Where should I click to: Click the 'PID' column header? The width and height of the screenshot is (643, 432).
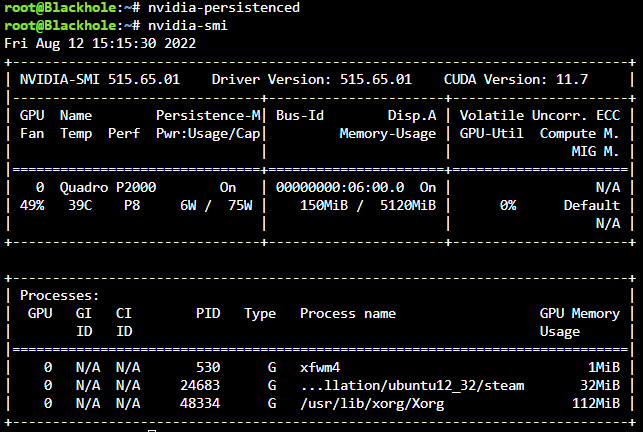point(208,313)
